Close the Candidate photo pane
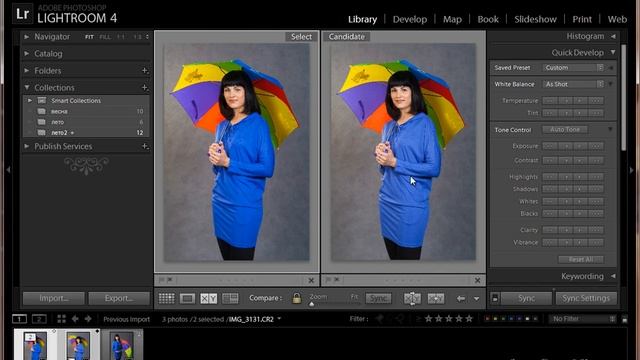Screen dimensions: 640x360 tap(478, 280)
